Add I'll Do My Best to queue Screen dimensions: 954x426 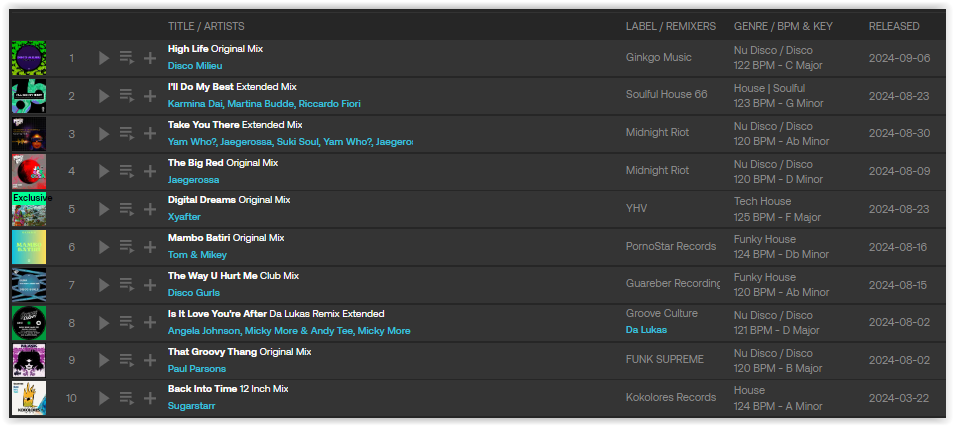pos(127,96)
